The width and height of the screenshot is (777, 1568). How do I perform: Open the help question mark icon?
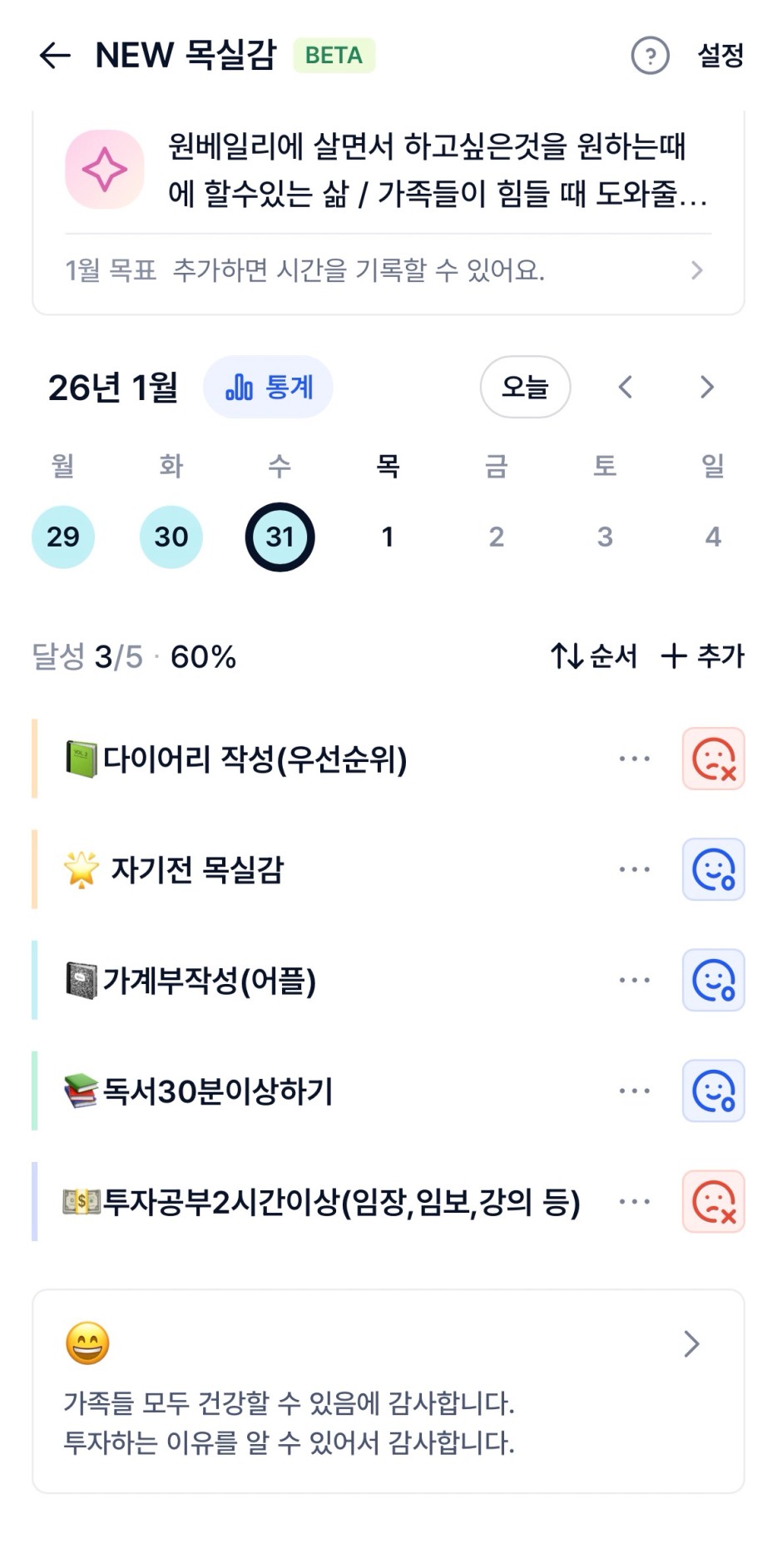click(650, 56)
